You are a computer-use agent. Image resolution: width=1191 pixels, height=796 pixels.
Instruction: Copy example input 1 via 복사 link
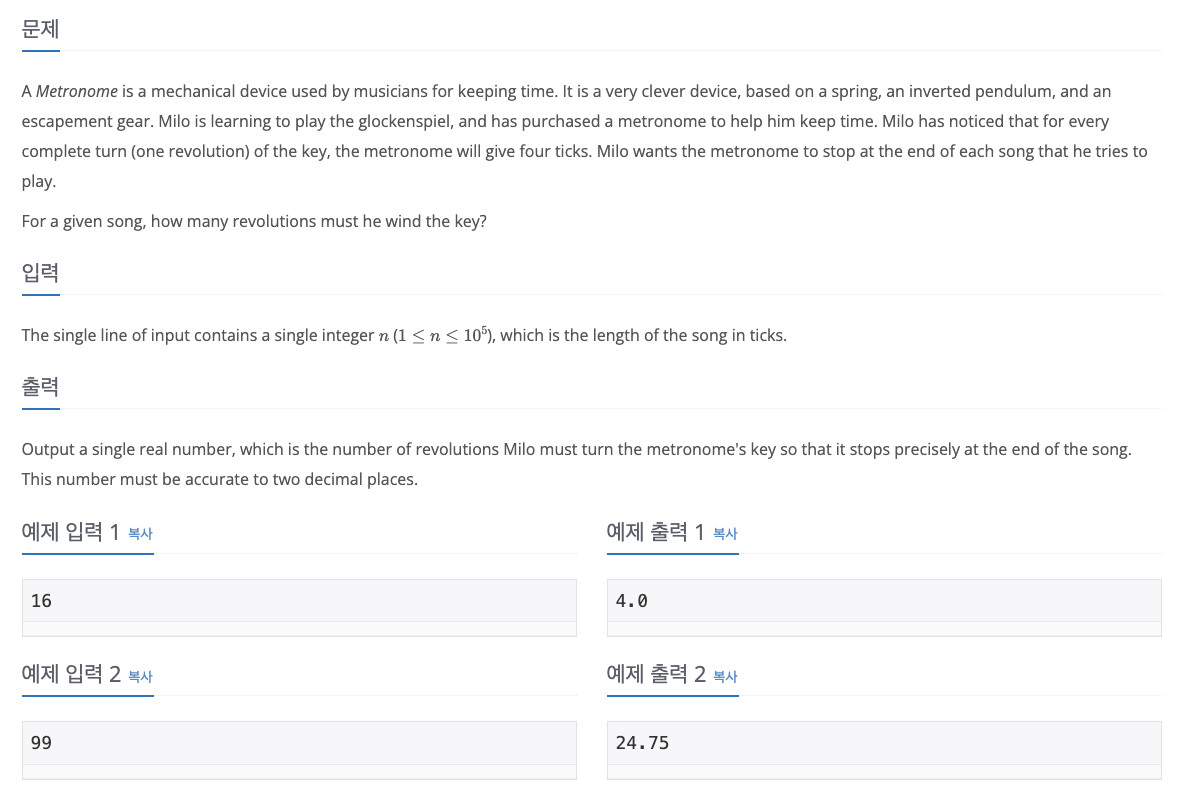[x=141, y=534]
